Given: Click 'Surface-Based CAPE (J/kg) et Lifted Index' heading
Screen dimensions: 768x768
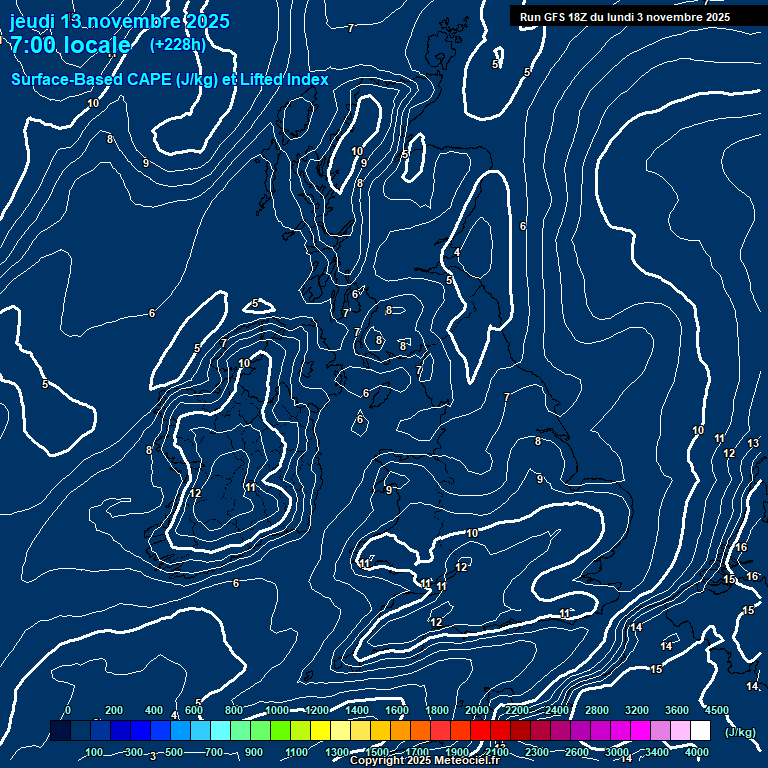Looking at the screenshot, I should coord(169,79).
